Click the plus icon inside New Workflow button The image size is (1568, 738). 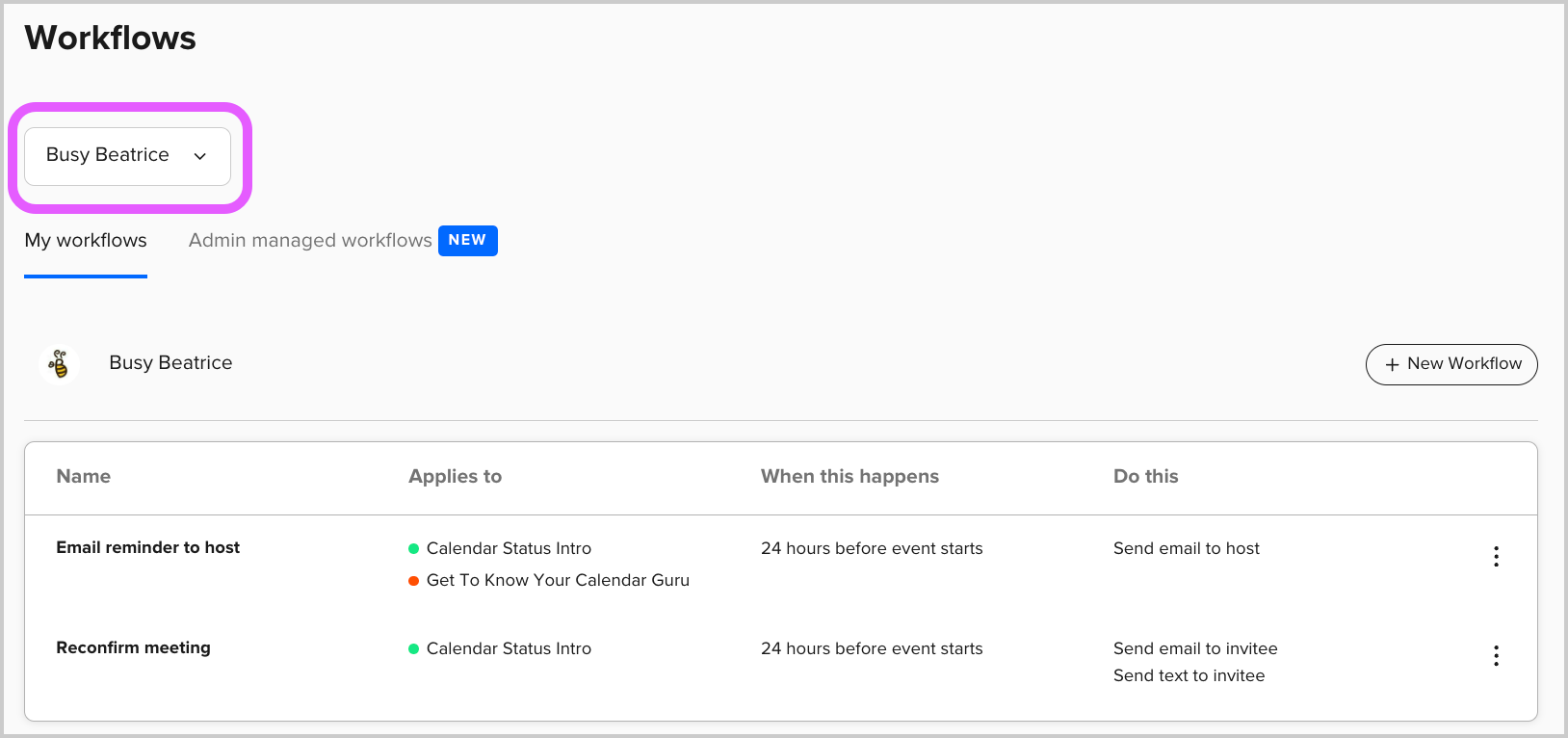tap(1392, 364)
